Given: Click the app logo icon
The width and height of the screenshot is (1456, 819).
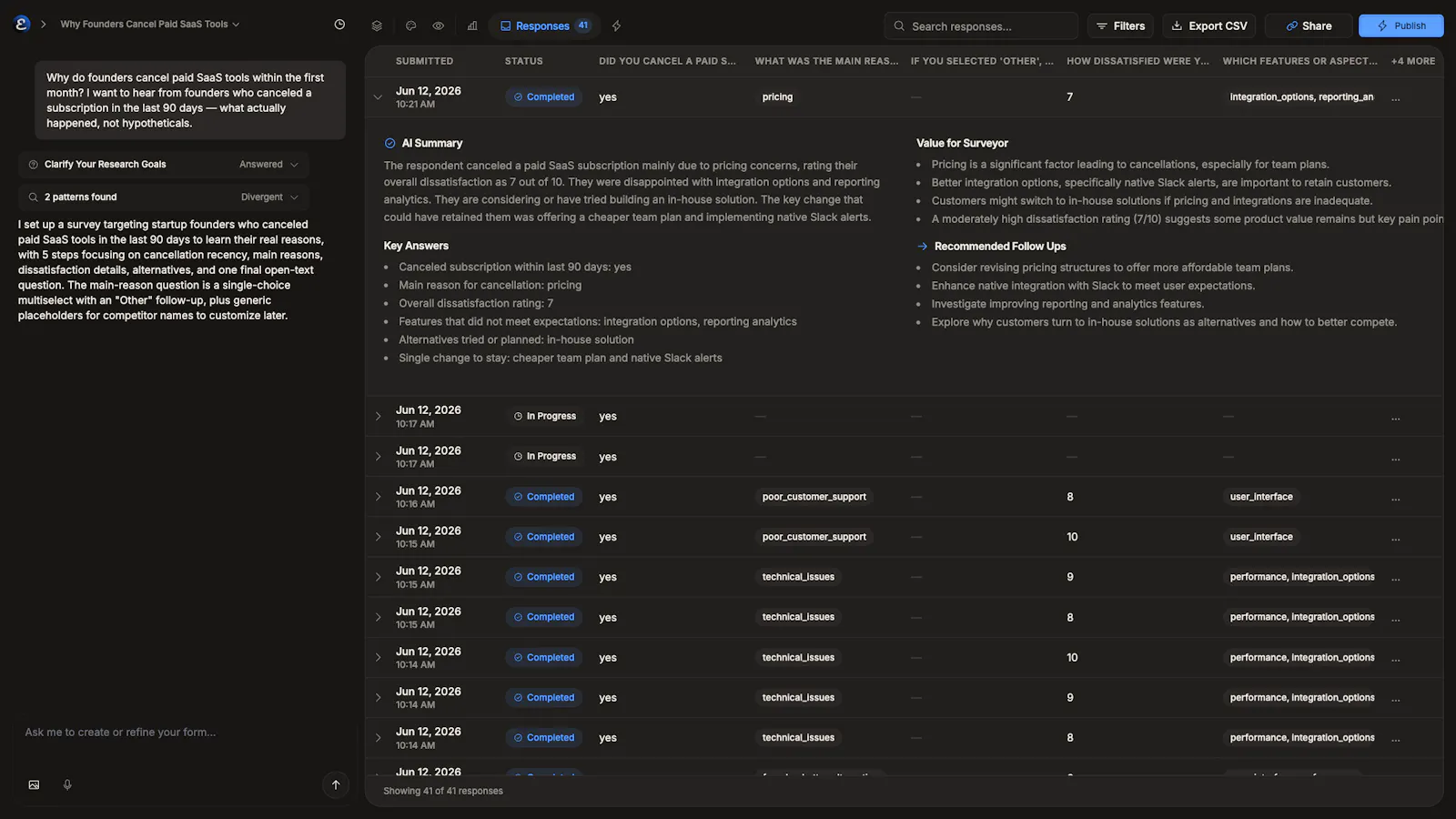Looking at the screenshot, I should (23, 25).
